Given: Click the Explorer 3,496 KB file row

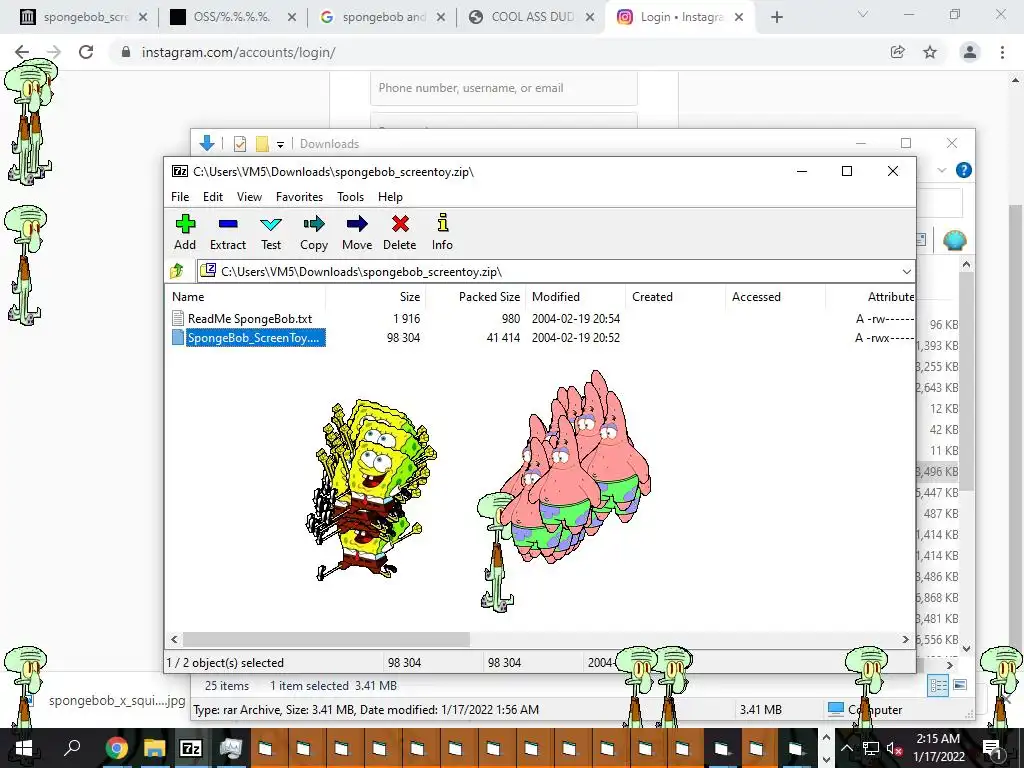Looking at the screenshot, I should tap(938, 472).
